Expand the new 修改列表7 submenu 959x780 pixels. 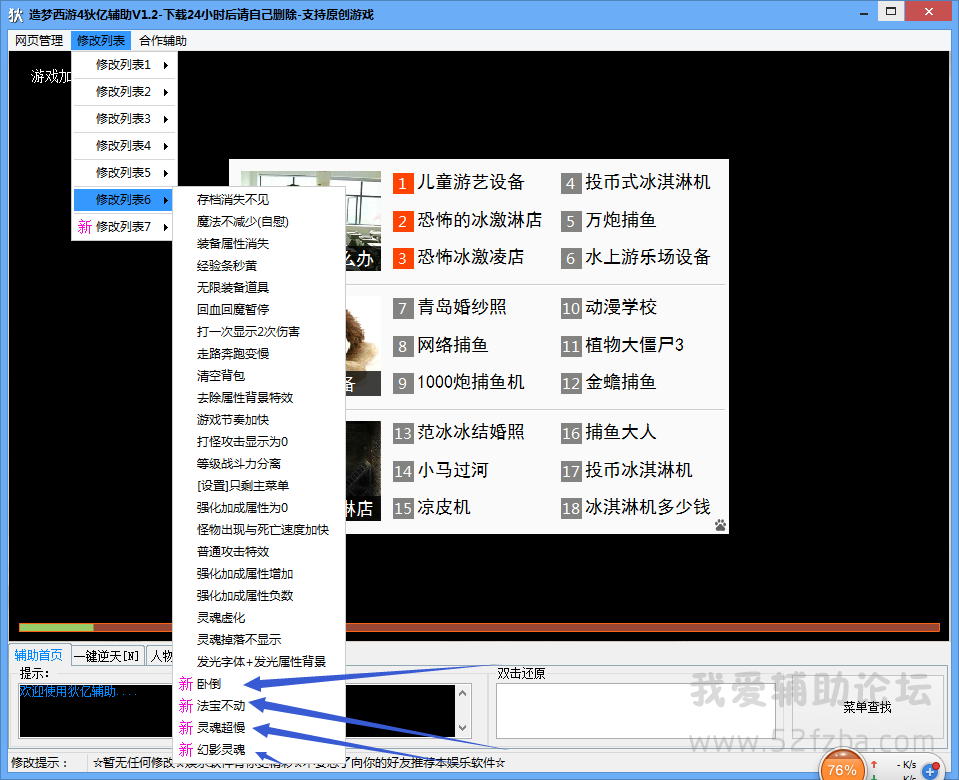click(x=124, y=227)
